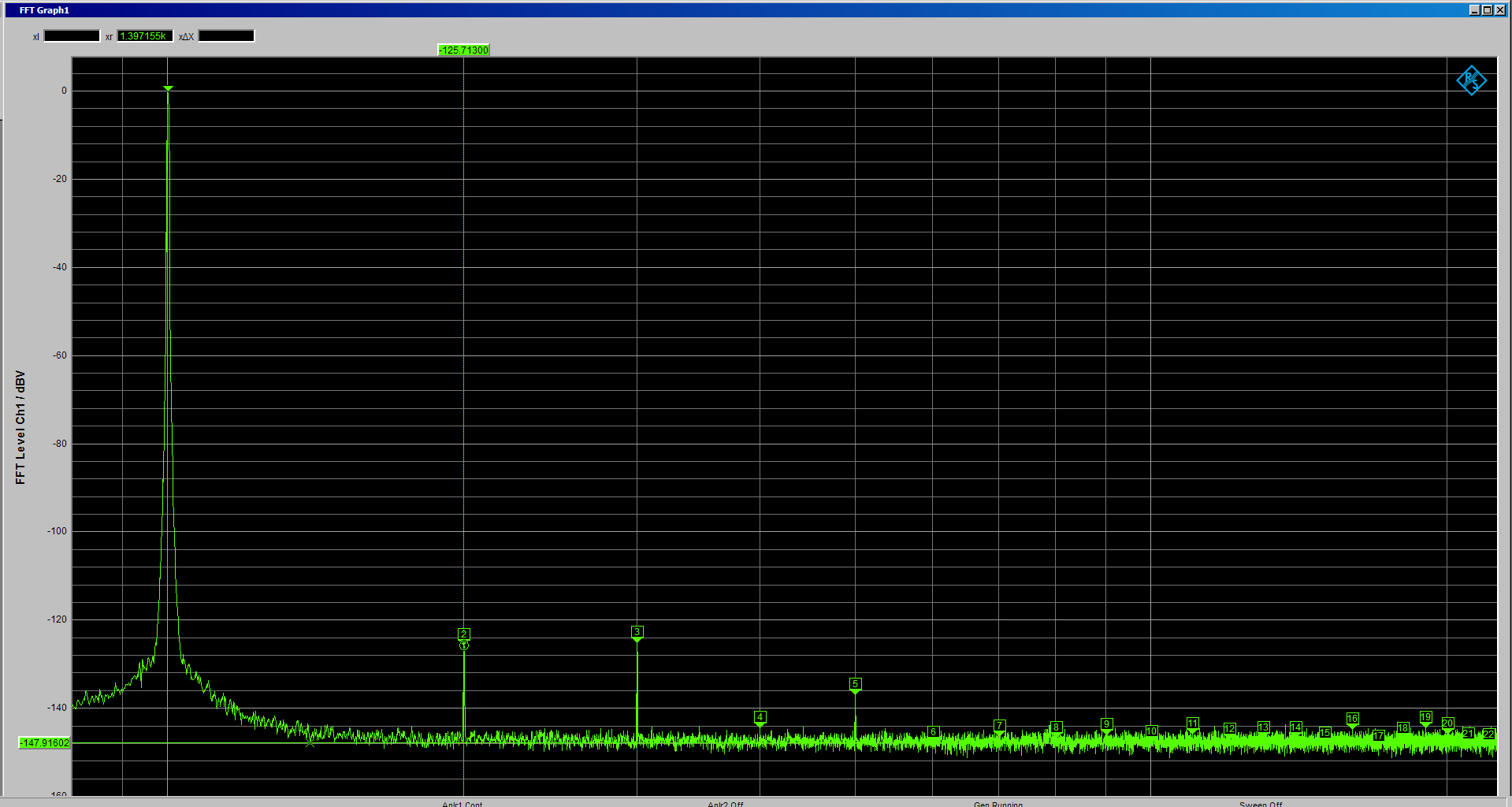Select harmonic marker 7
Screen dimensions: 1512x807
point(1000,726)
